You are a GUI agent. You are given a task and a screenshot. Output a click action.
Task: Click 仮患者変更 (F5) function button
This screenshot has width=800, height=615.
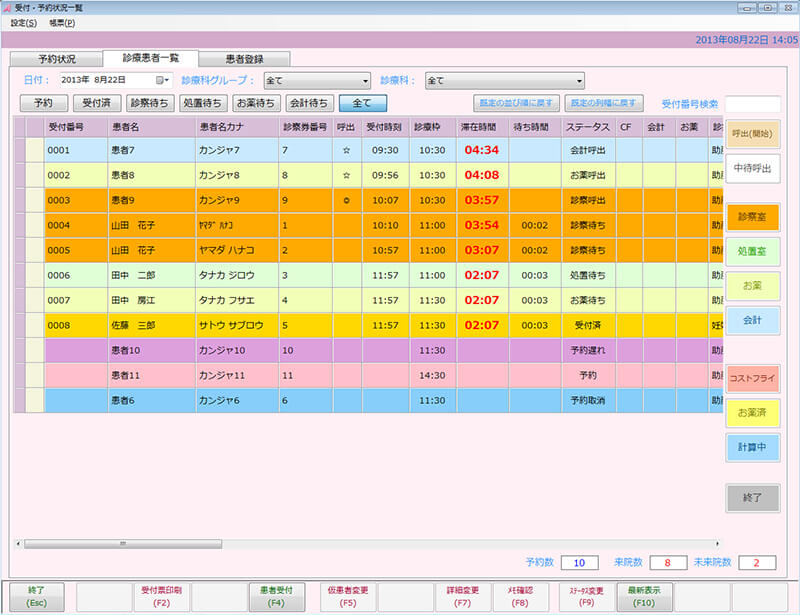(x=348, y=597)
